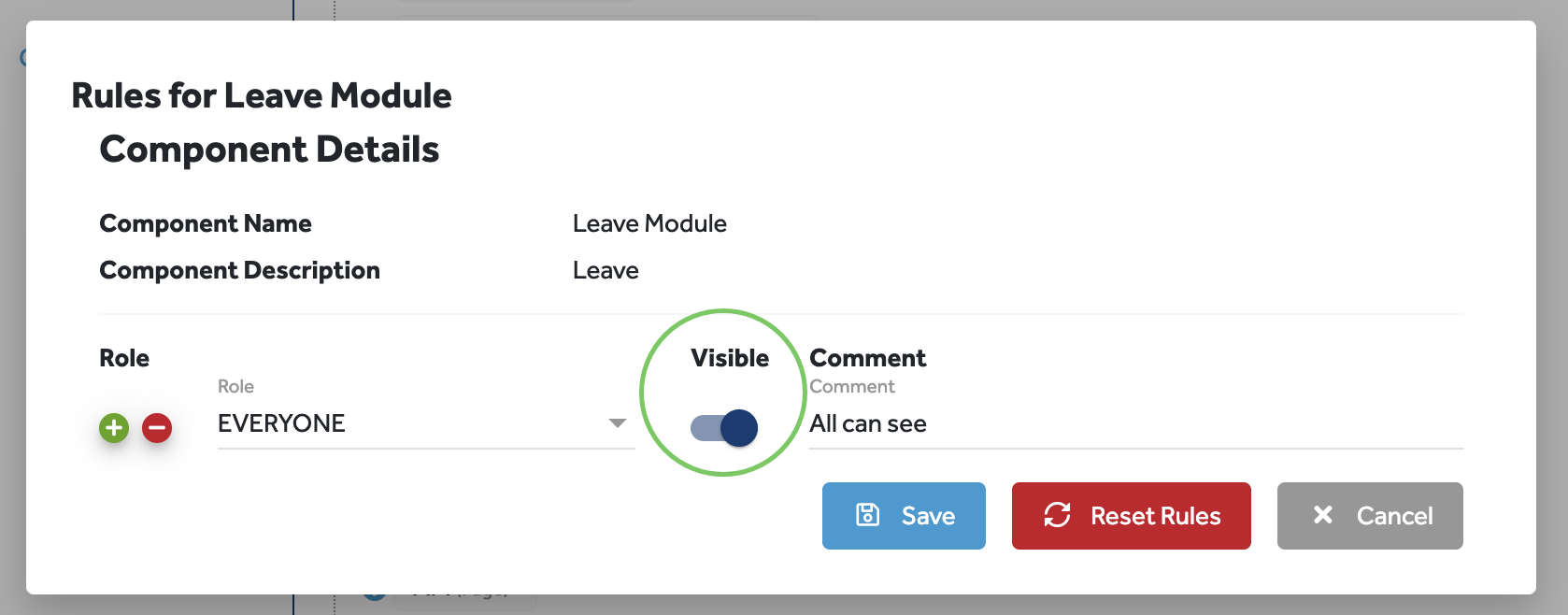Click the X icon within the Cancel button
The image size is (1568, 615).
click(1323, 515)
